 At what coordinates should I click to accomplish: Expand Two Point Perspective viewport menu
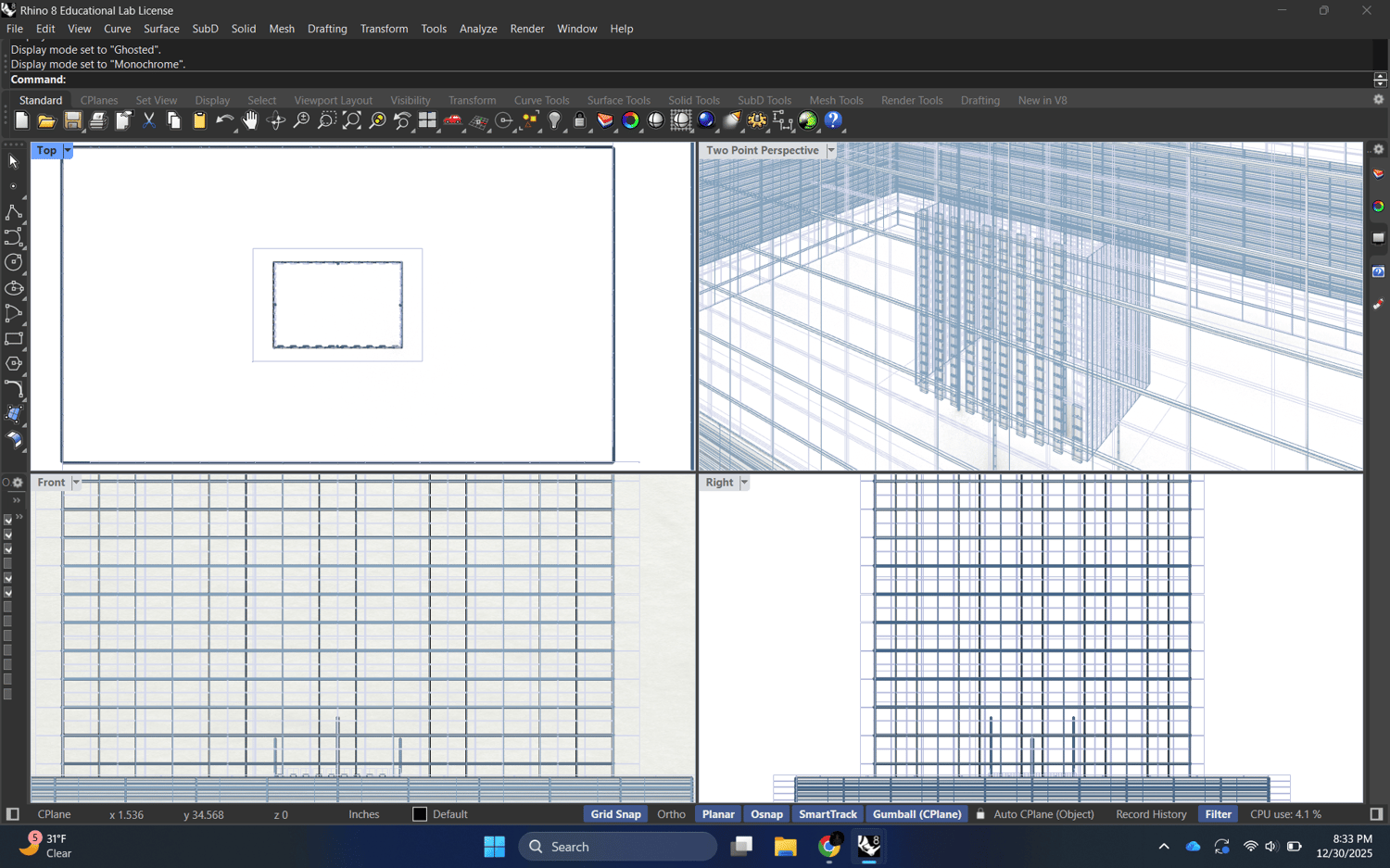coord(831,150)
